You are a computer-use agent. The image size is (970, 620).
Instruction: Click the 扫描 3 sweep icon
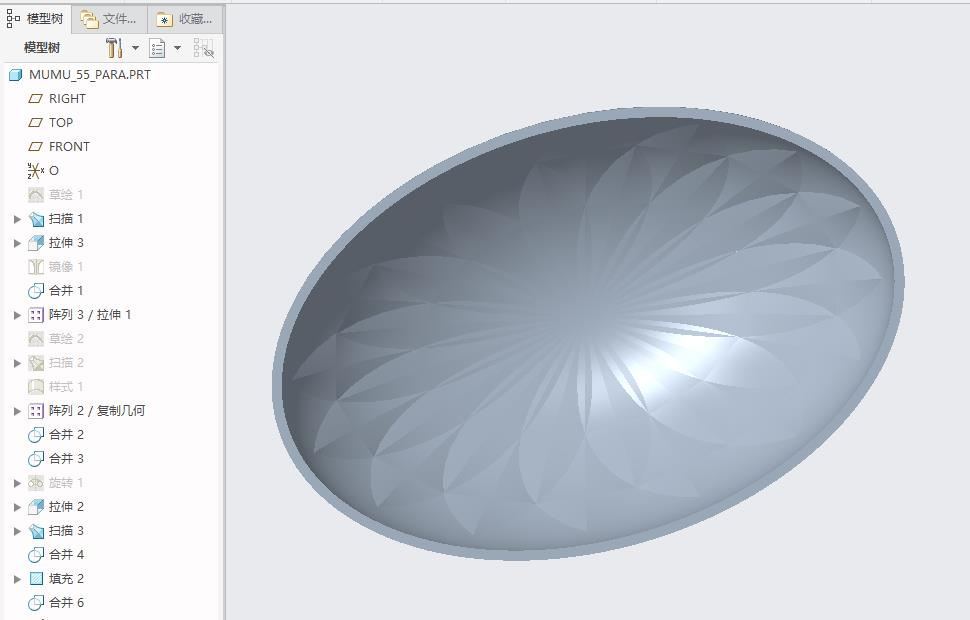pos(36,531)
